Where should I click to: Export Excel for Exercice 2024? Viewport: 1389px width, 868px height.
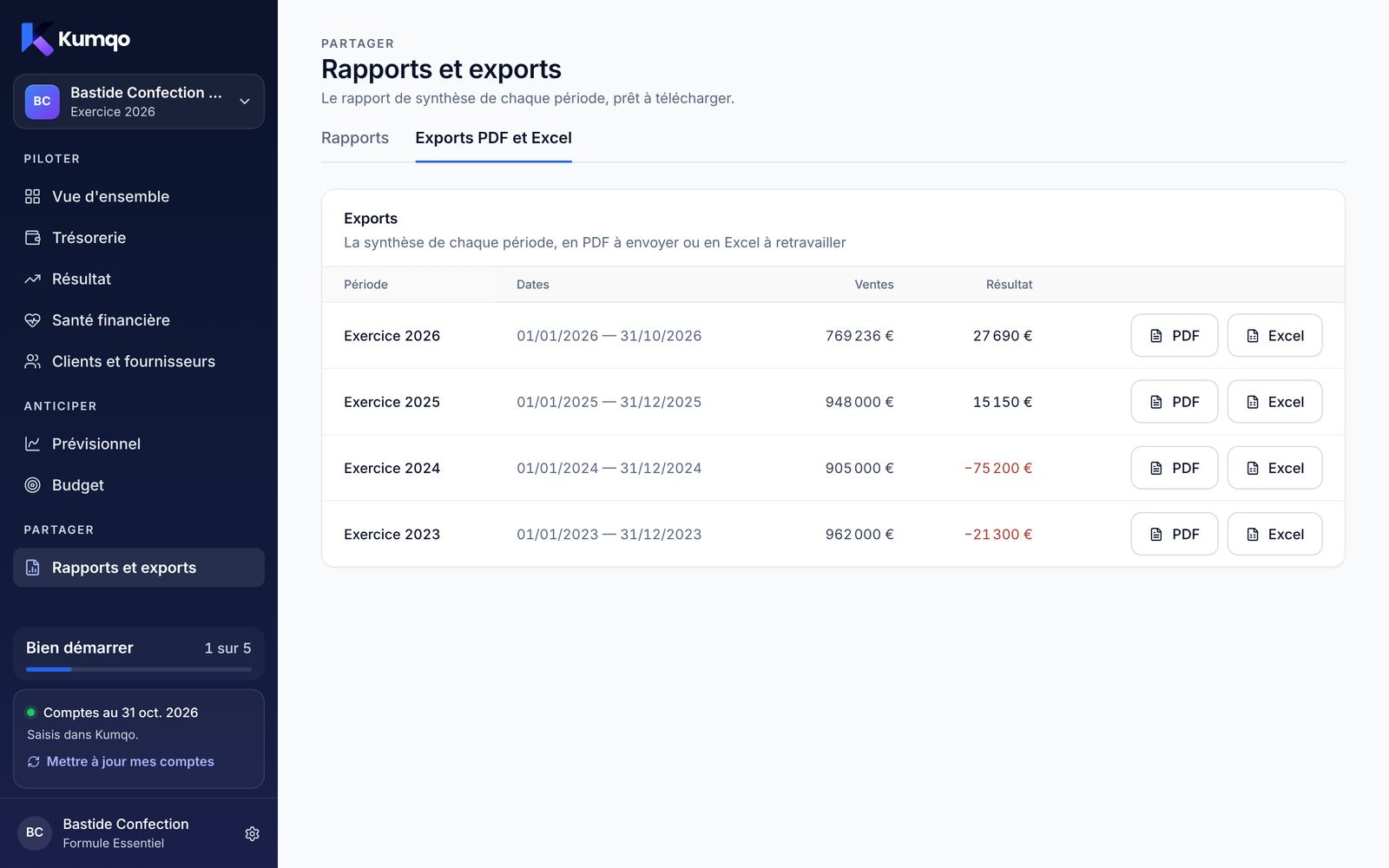pyautogui.click(x=1274, y=468)
